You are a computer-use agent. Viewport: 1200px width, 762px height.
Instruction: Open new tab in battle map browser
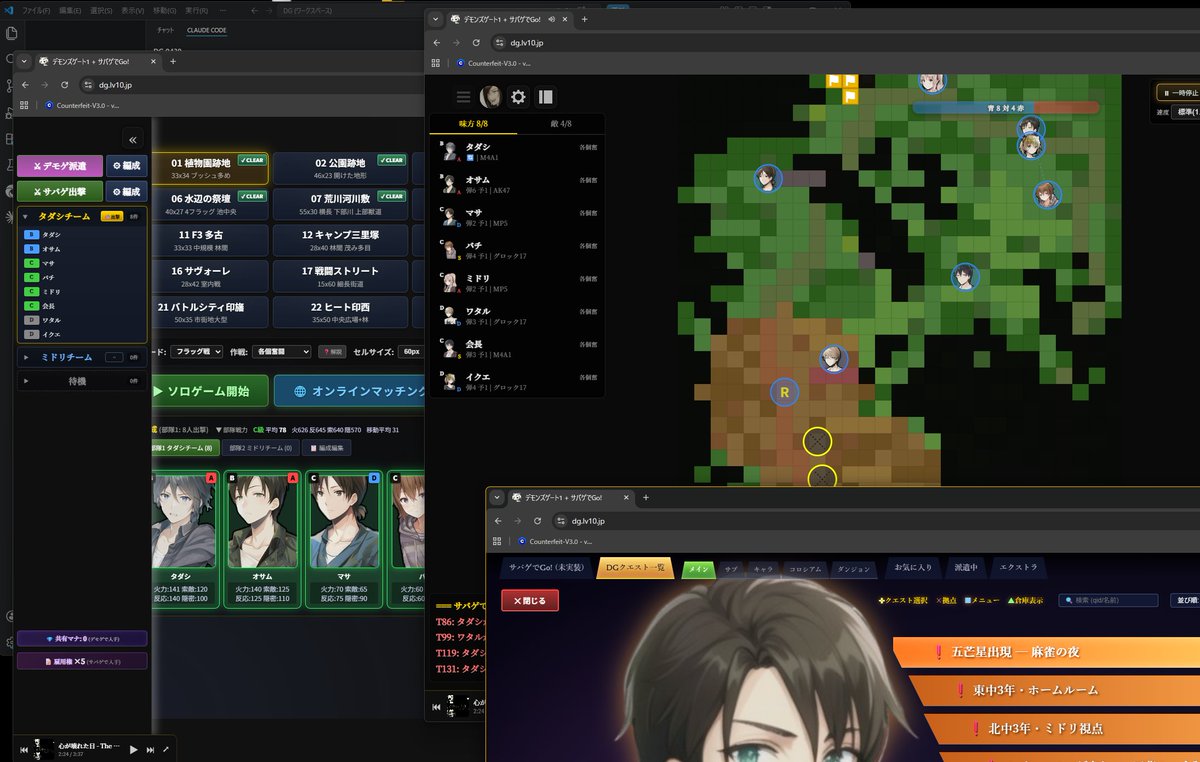(x=585, y=19)
